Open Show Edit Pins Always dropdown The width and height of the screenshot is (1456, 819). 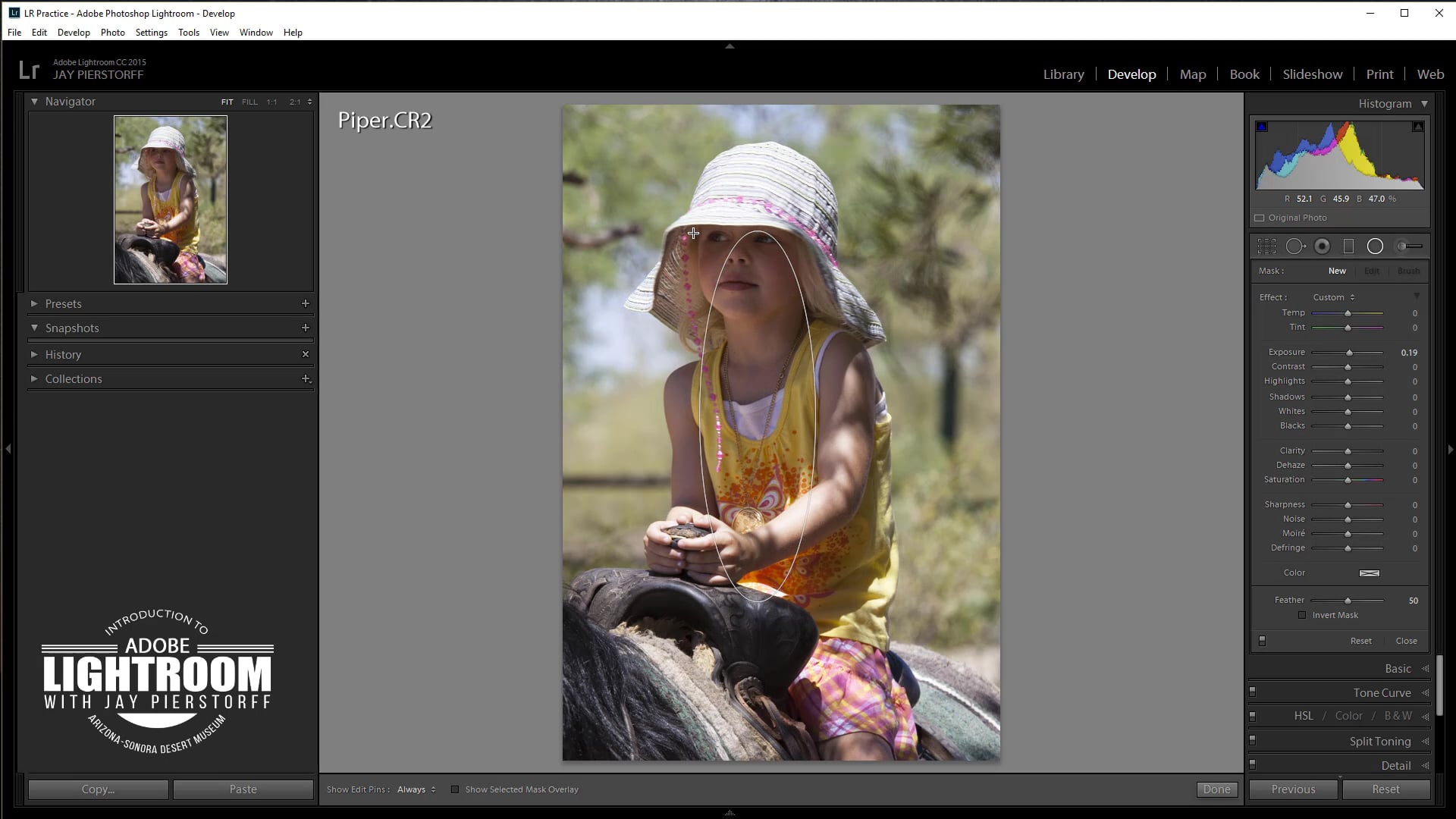coord(416,789)
